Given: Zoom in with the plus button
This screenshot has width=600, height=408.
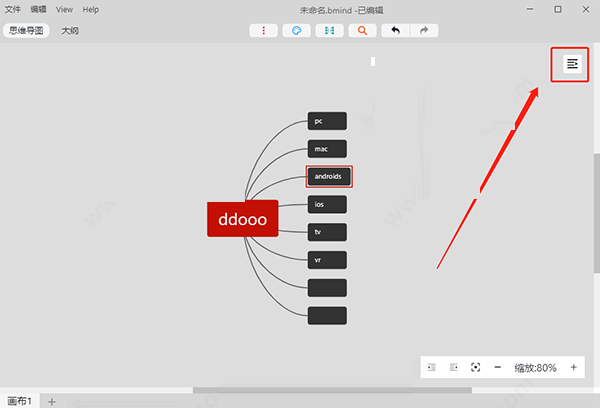Looking at the screenshot, I should tap(574, 367).
